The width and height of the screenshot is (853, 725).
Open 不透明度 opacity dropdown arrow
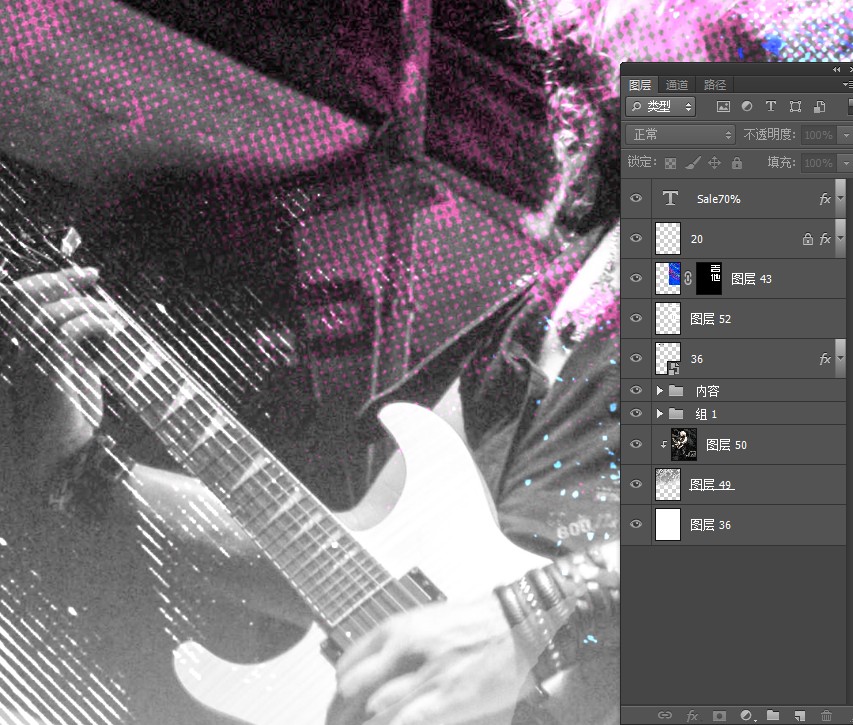(x=846, y=135)
